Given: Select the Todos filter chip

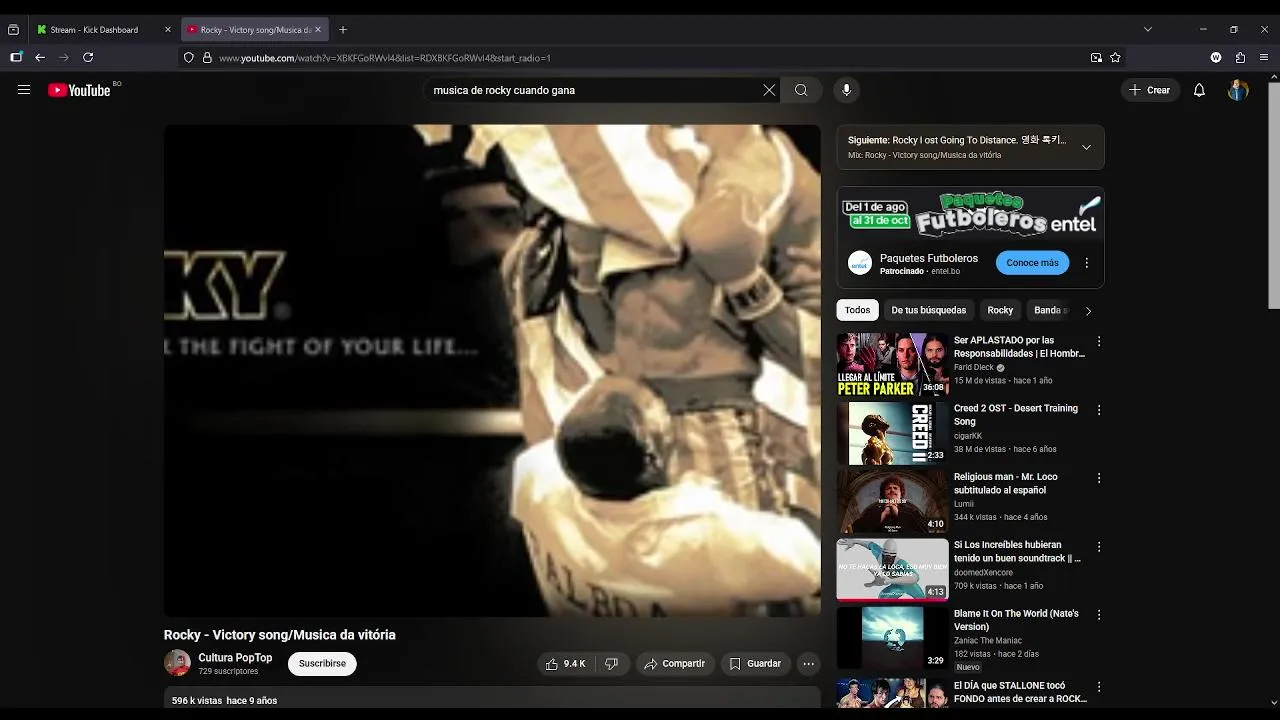Looking at the screenshot, I should 857,310.
